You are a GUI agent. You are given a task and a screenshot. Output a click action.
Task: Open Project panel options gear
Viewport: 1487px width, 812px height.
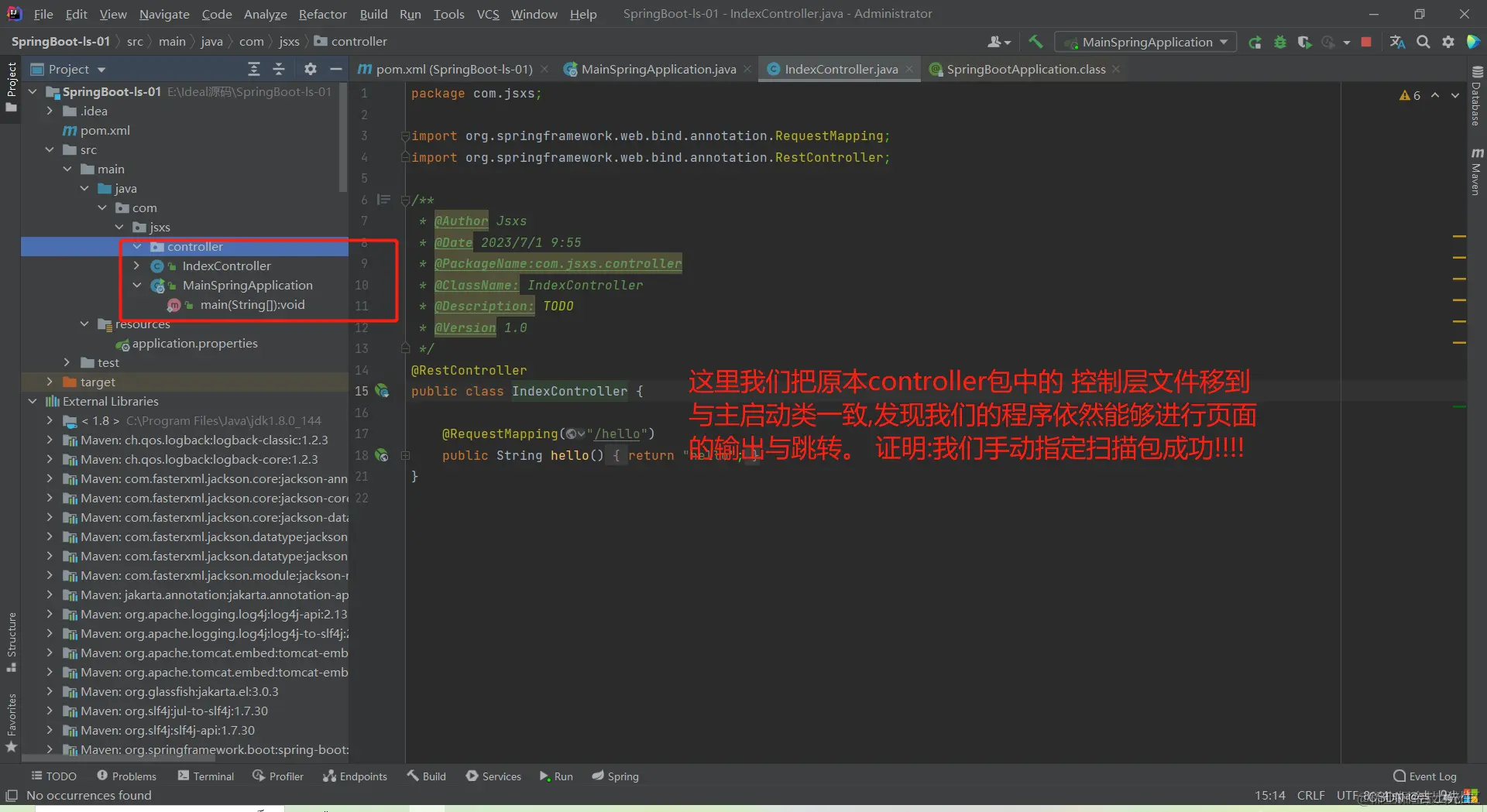[x=311, y=69]
